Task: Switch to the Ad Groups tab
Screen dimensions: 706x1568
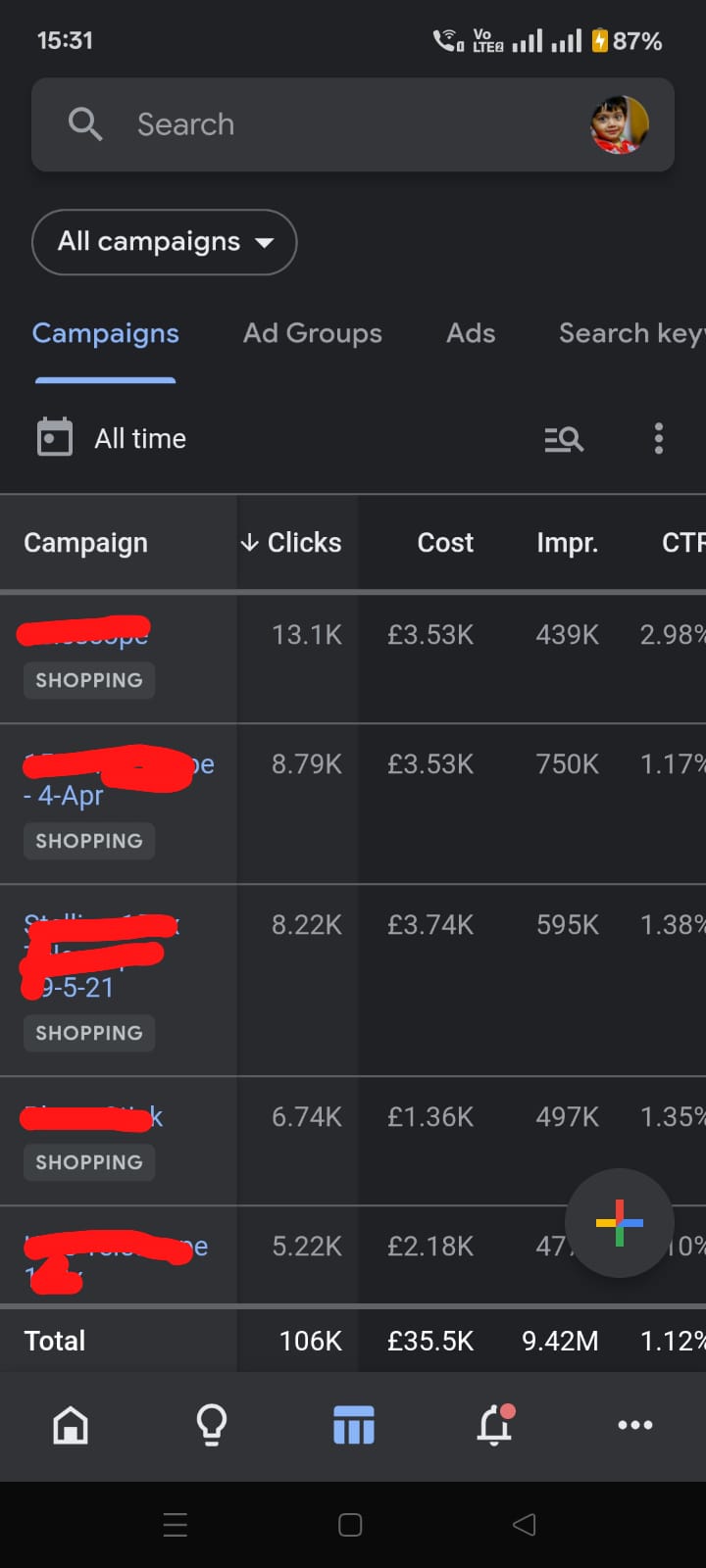Action: click(312, 333)
